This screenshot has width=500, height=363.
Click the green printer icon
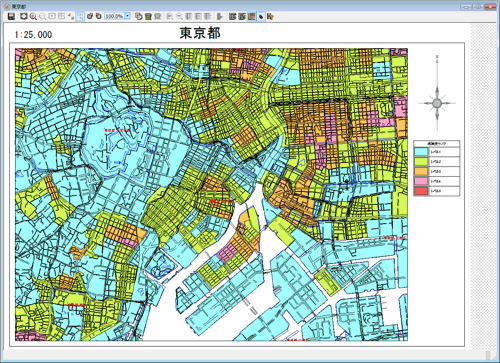click(148, 16)
